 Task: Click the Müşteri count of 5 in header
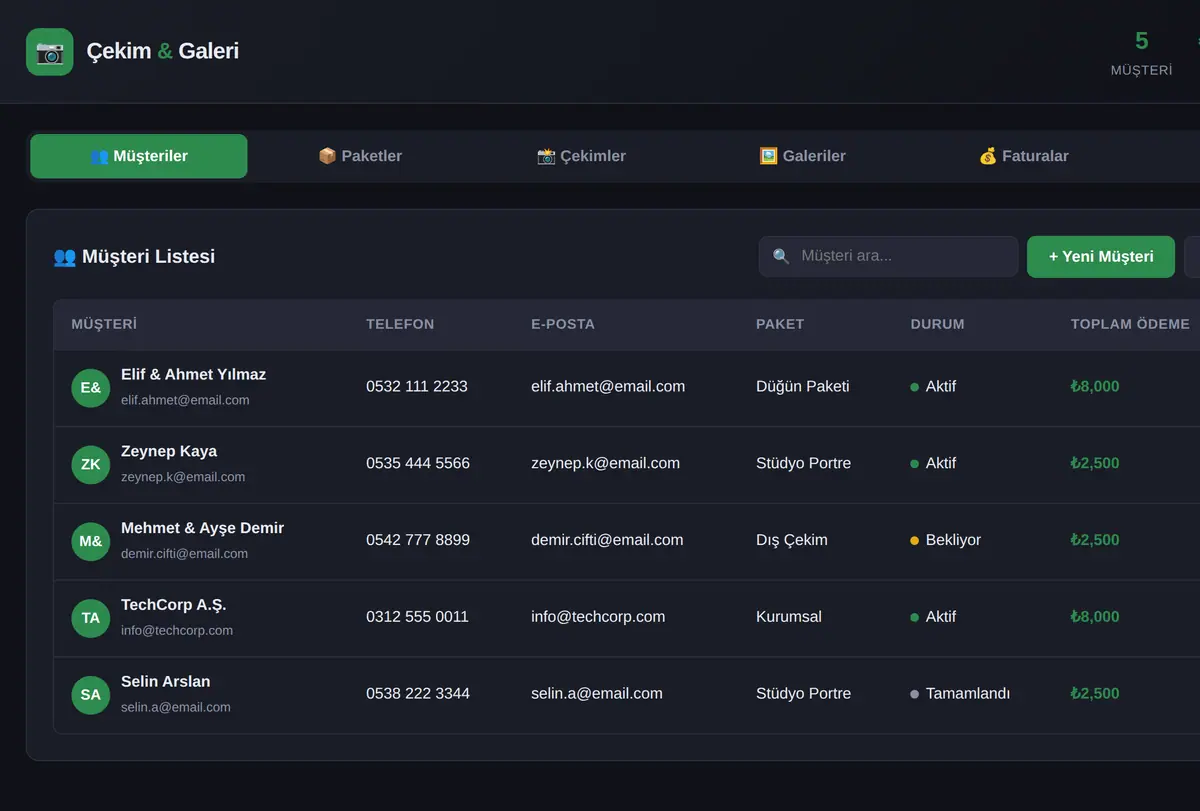click(x=1141, y=41)
